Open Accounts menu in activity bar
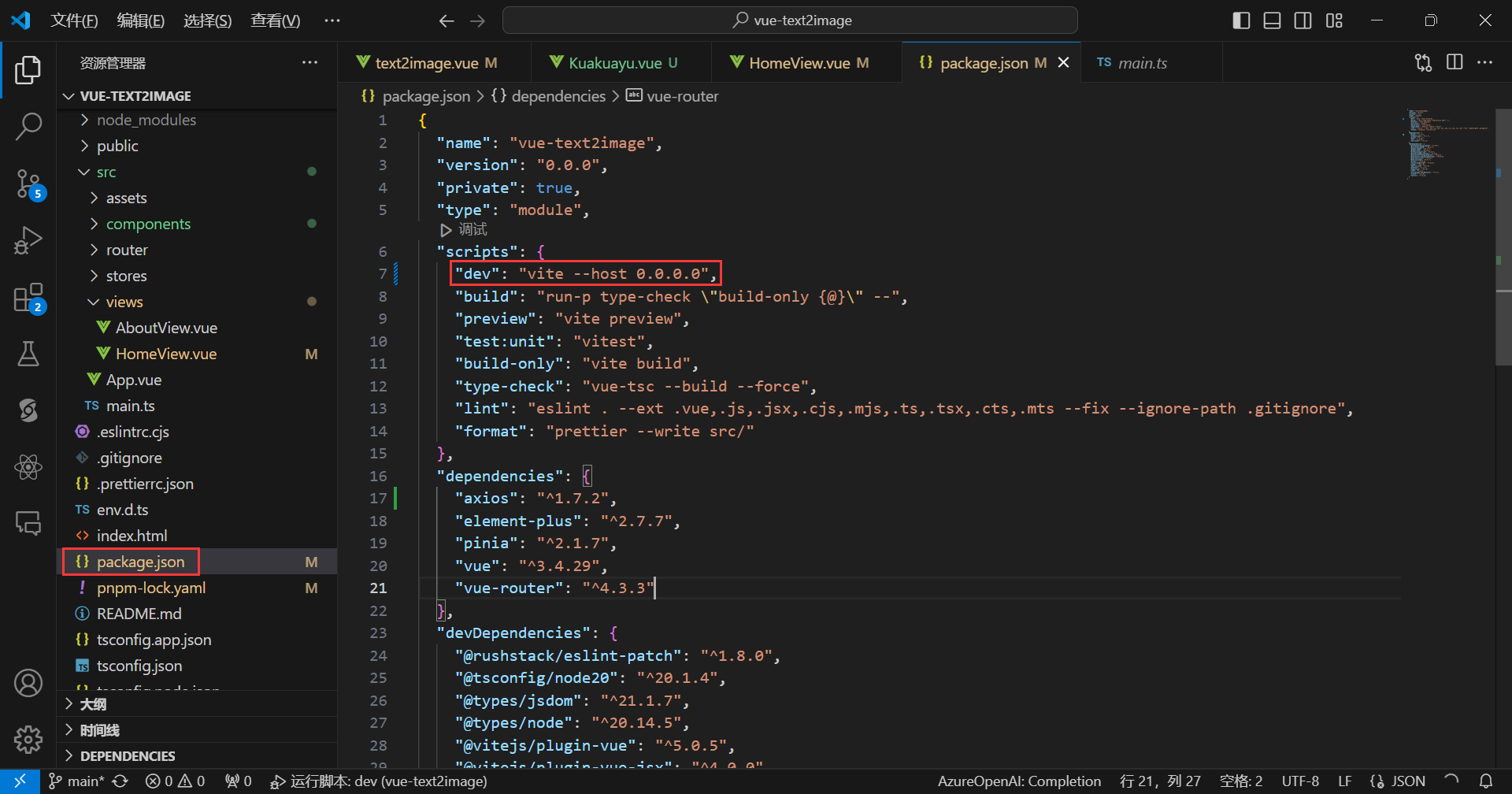Image resolution: width=1512 pixels, height=794 pixels. point(28,683)
